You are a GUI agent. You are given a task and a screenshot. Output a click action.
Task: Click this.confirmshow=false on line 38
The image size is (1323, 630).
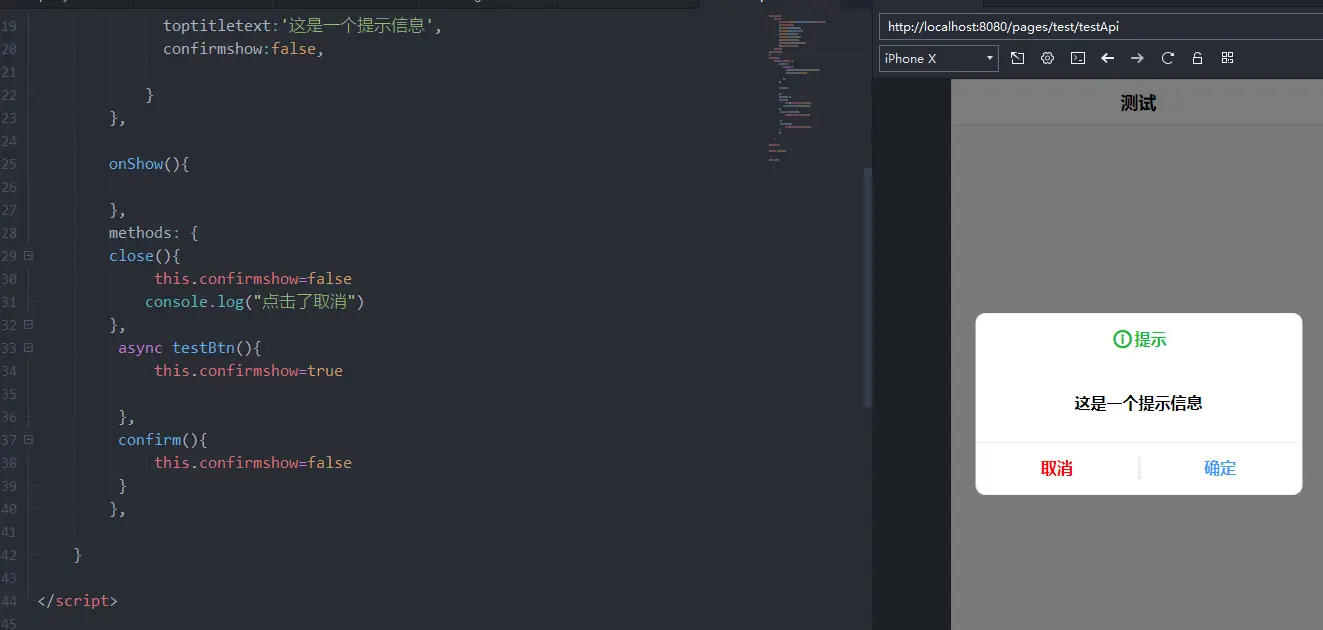[253, 463]
